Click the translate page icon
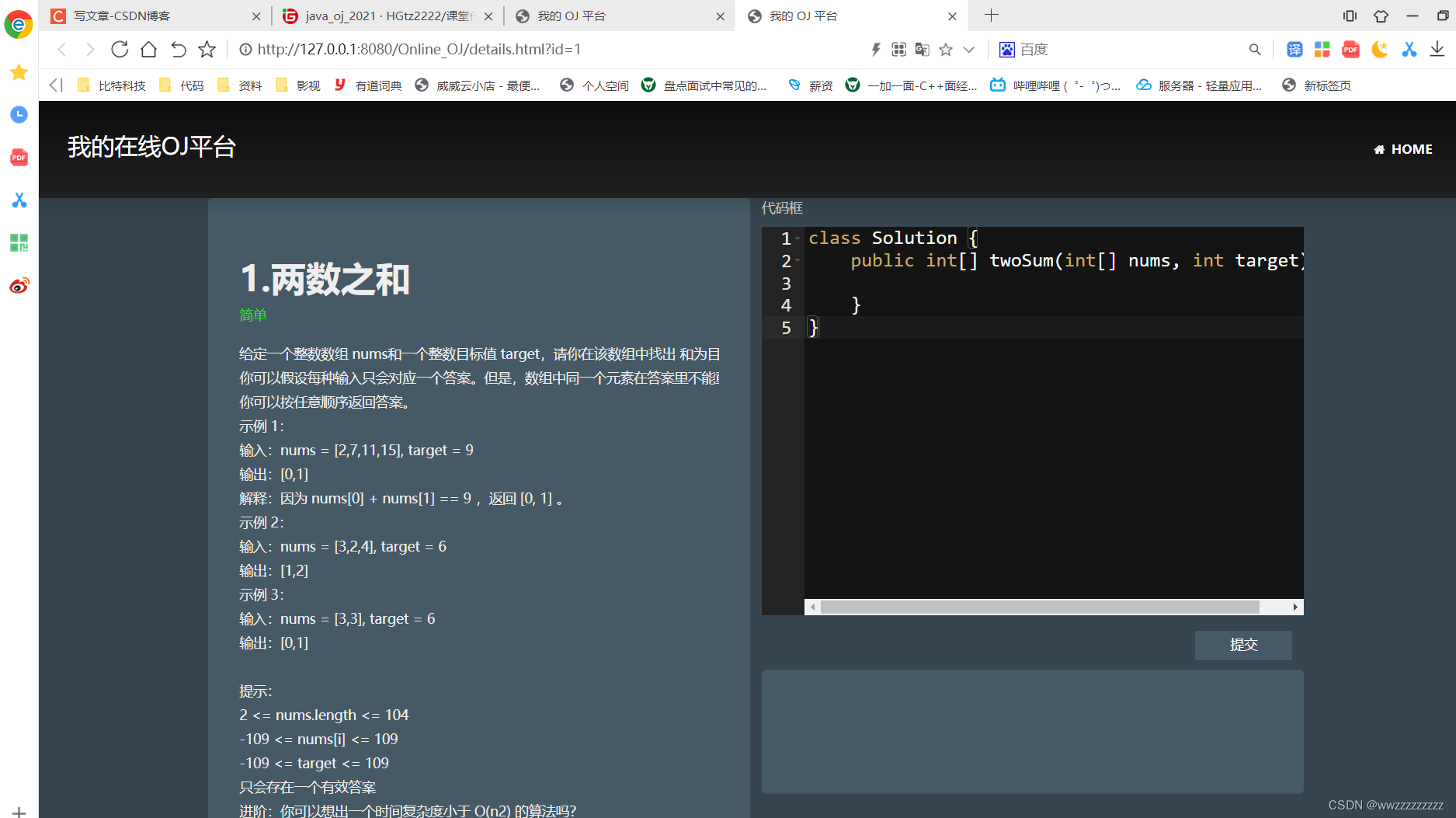The width and height of the screenshot is (1456, 818). (922, 50)
